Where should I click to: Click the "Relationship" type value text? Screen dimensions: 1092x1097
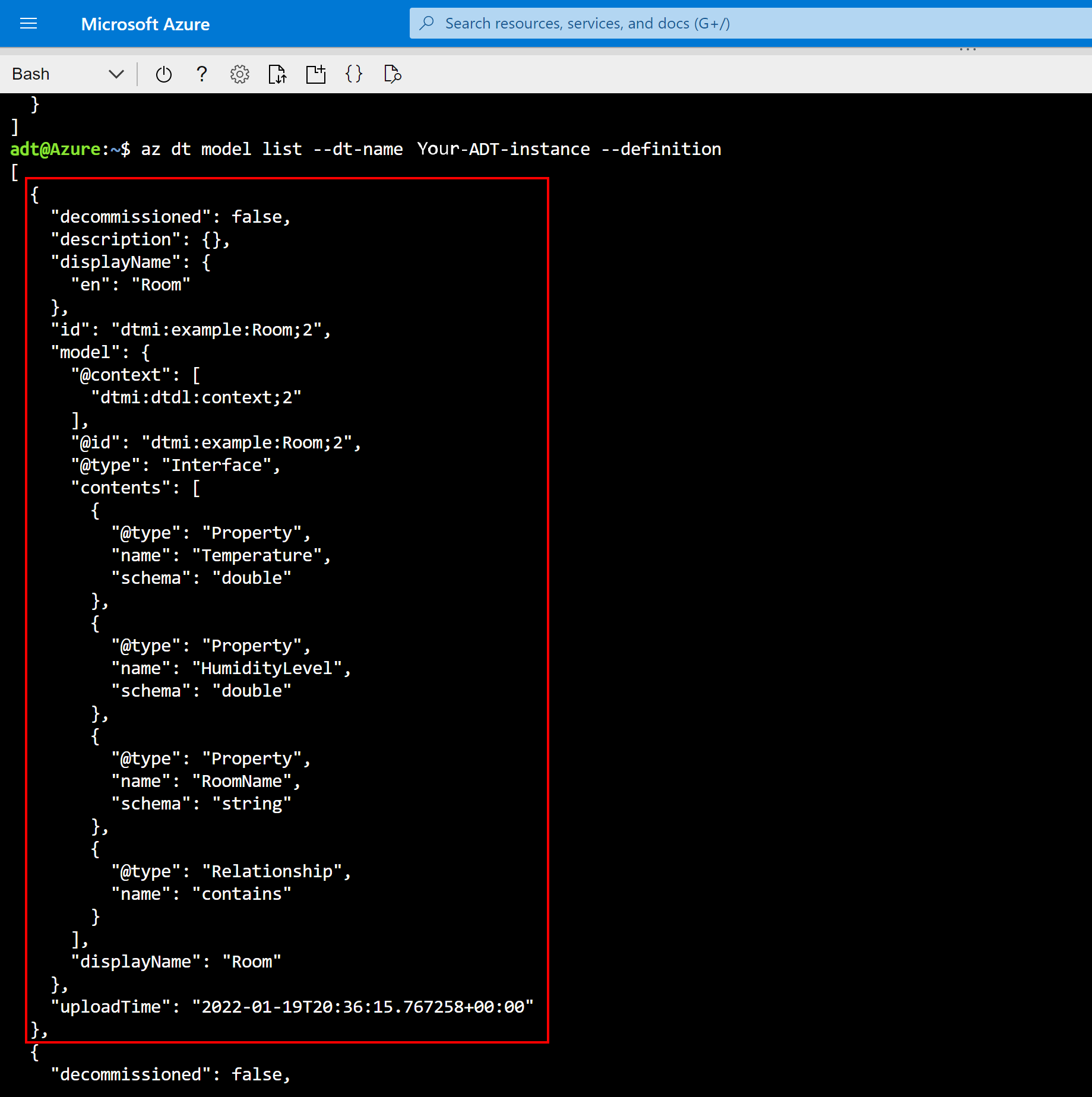coord(272,871)
